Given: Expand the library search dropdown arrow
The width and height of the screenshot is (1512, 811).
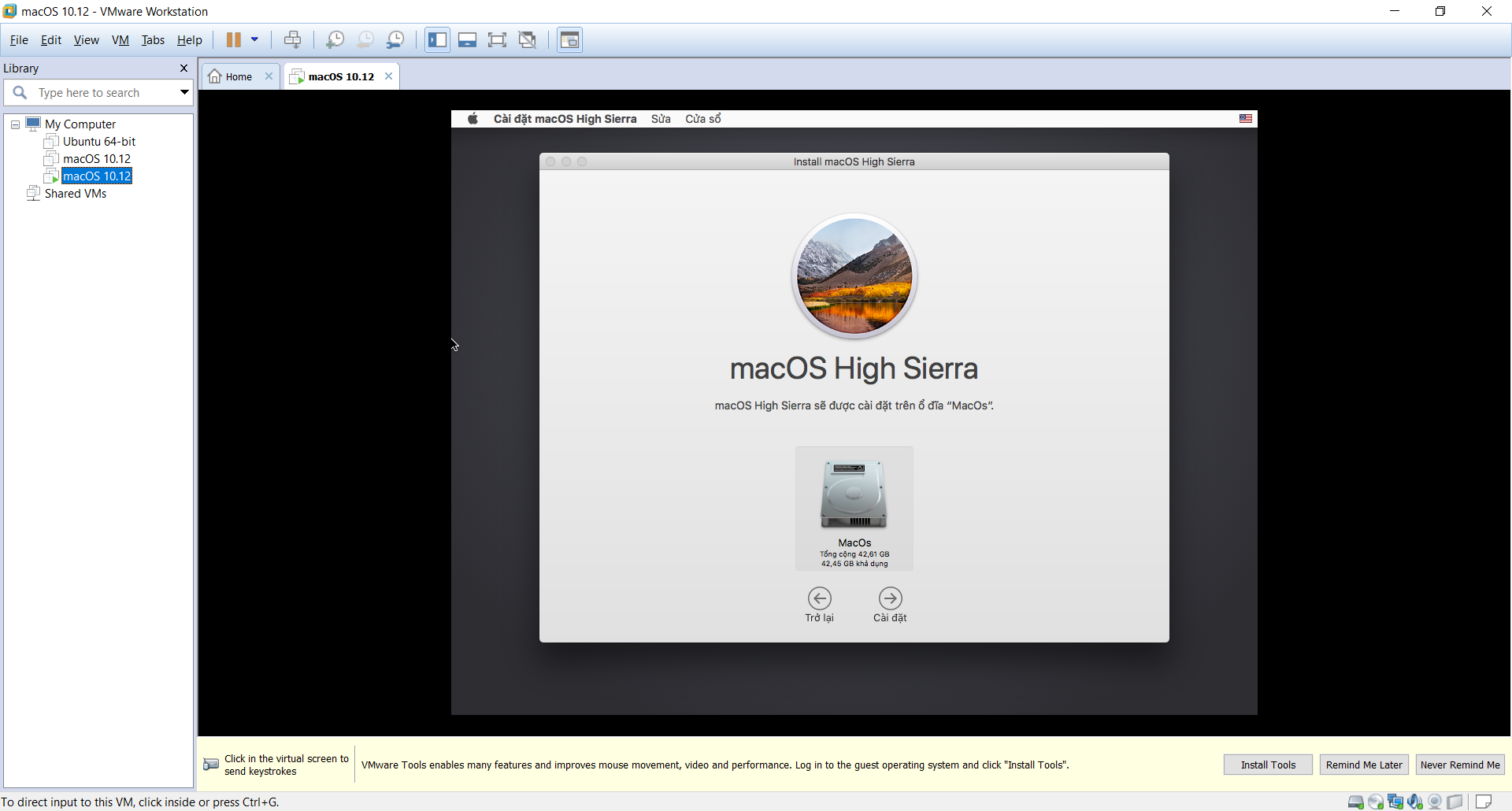Looking at the screenshot, I should pyautogui.click(x=183, y=92).
